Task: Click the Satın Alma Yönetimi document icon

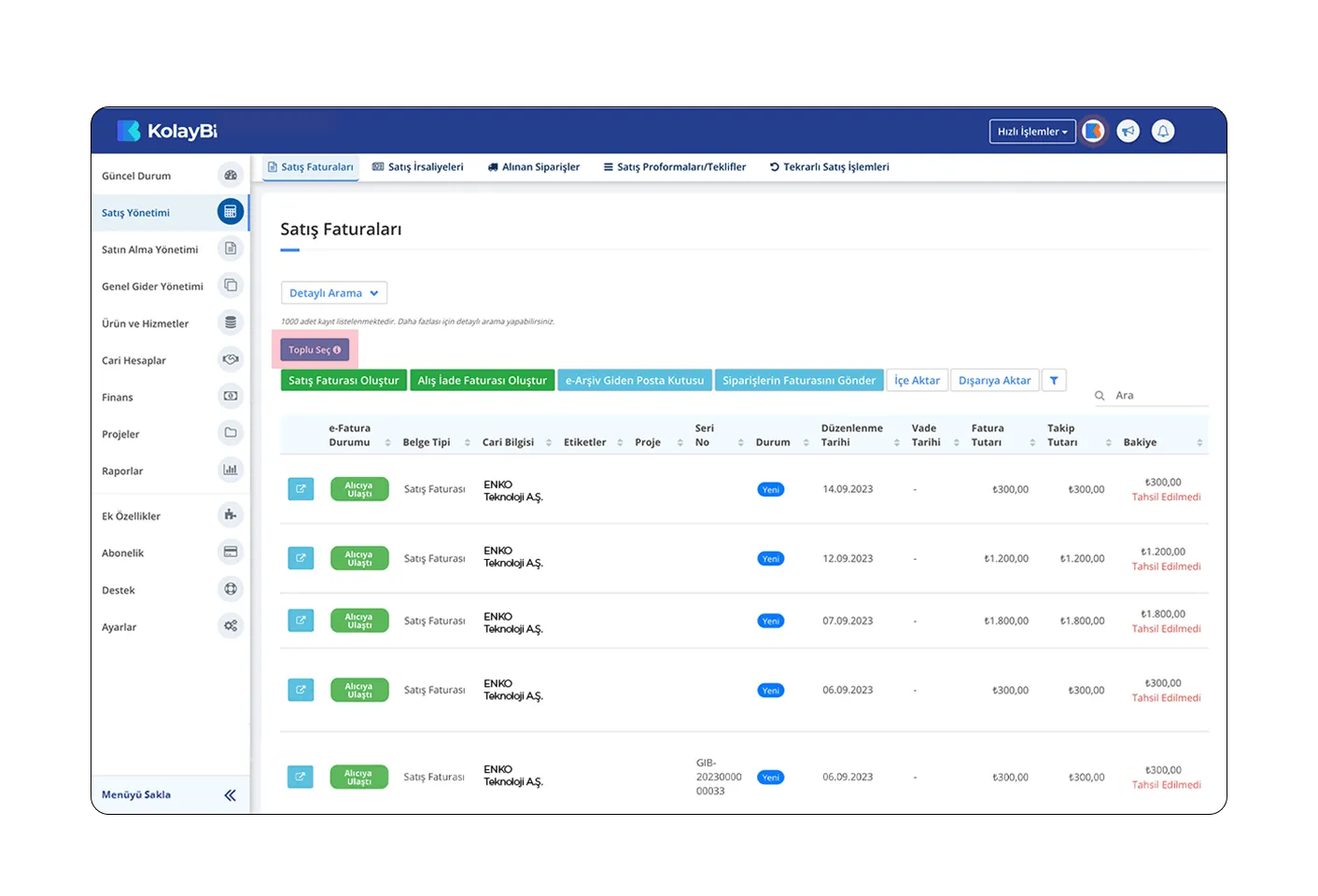Action: click(x=231, y=248)
